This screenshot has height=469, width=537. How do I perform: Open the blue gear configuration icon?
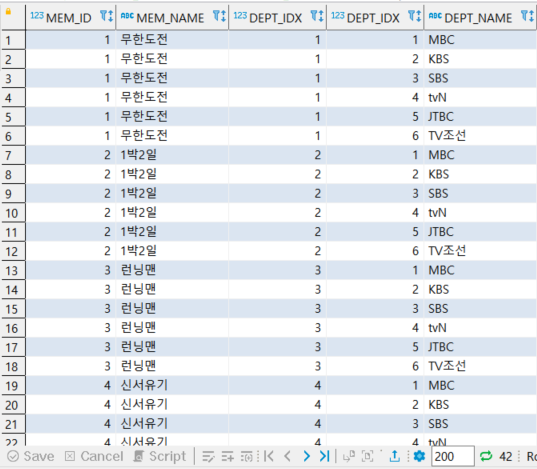click(x=419, y=456)
